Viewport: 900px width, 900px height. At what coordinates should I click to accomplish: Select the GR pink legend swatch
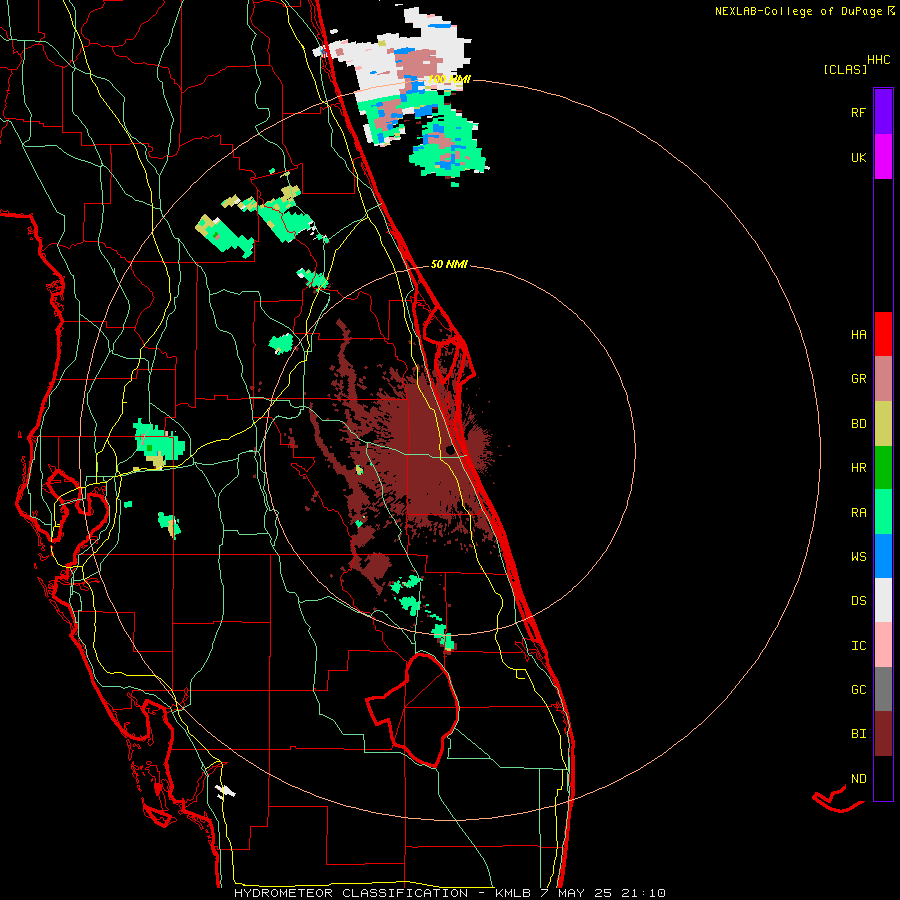tap(883, 379)
